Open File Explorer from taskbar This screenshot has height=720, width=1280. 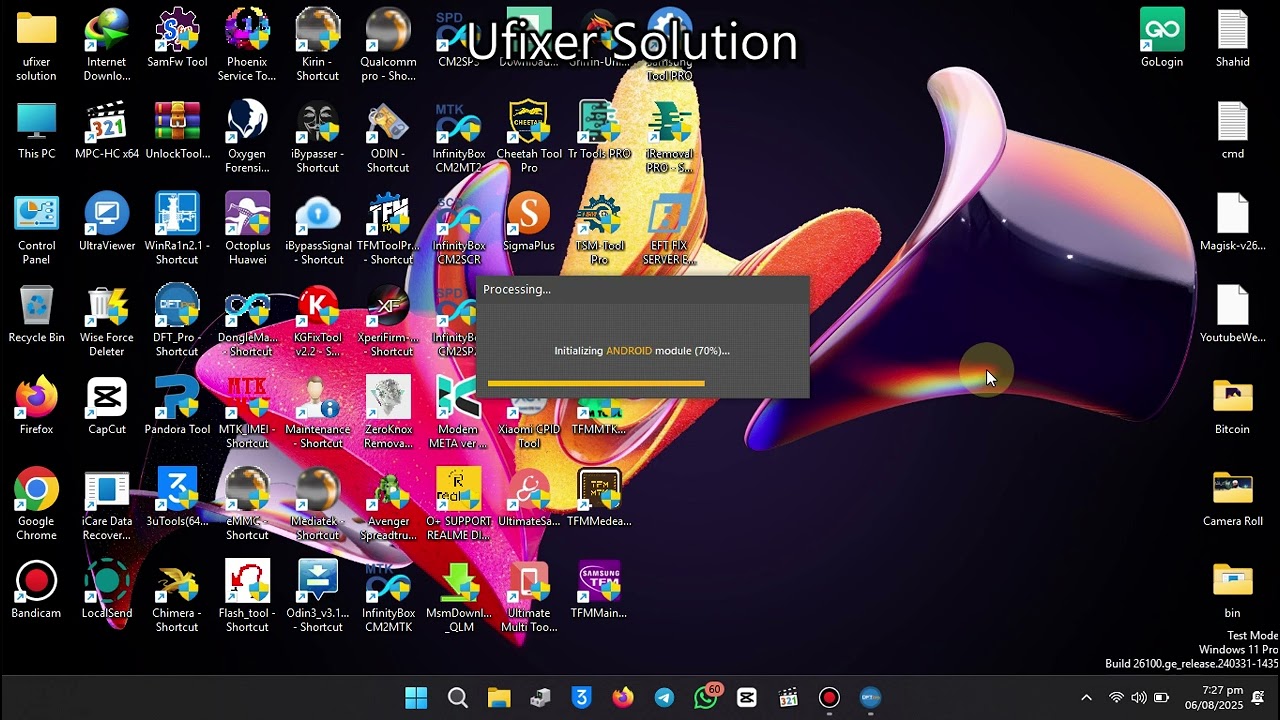tap(499, 698)
